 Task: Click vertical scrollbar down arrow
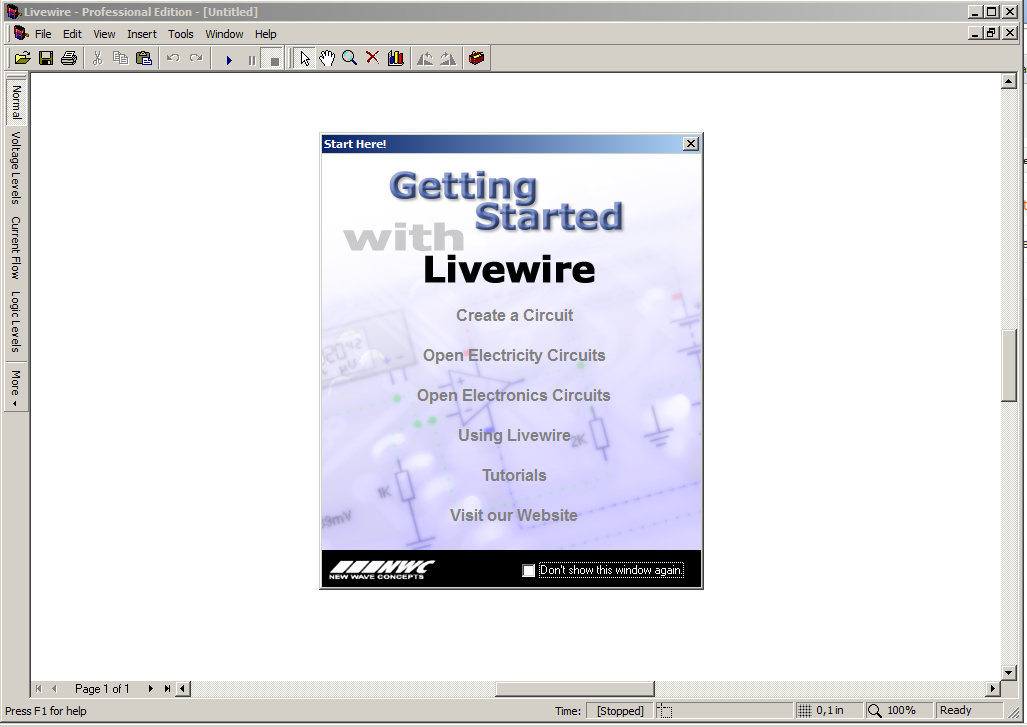[1009, 673]
